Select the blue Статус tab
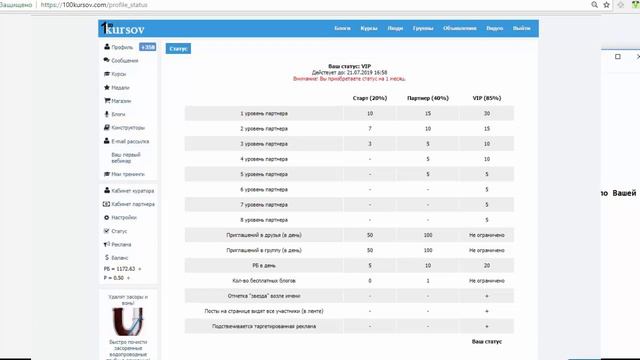The image size is (640, 360). click(178, 49)
